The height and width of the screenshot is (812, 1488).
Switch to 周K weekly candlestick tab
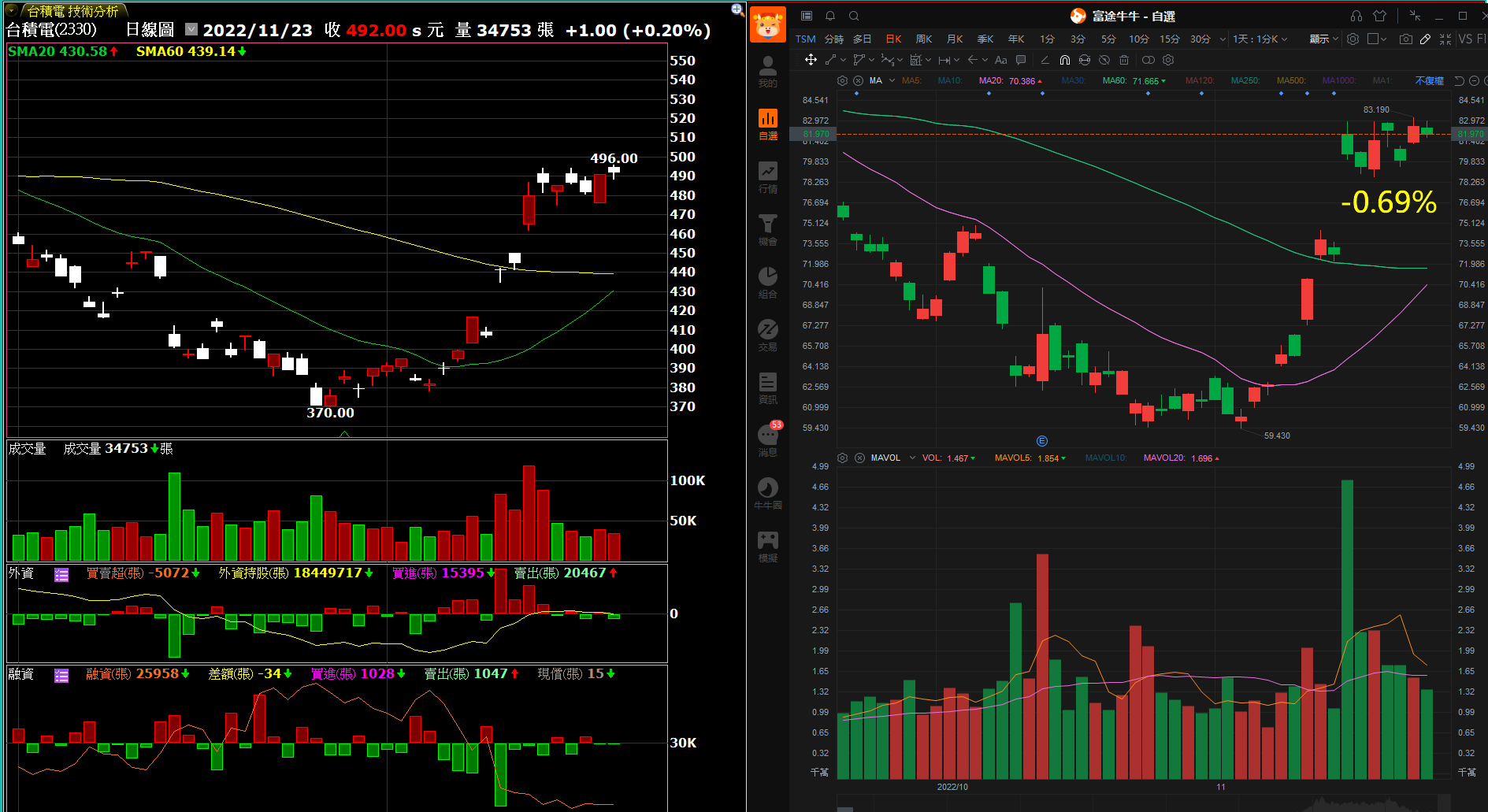coord(924,39)
